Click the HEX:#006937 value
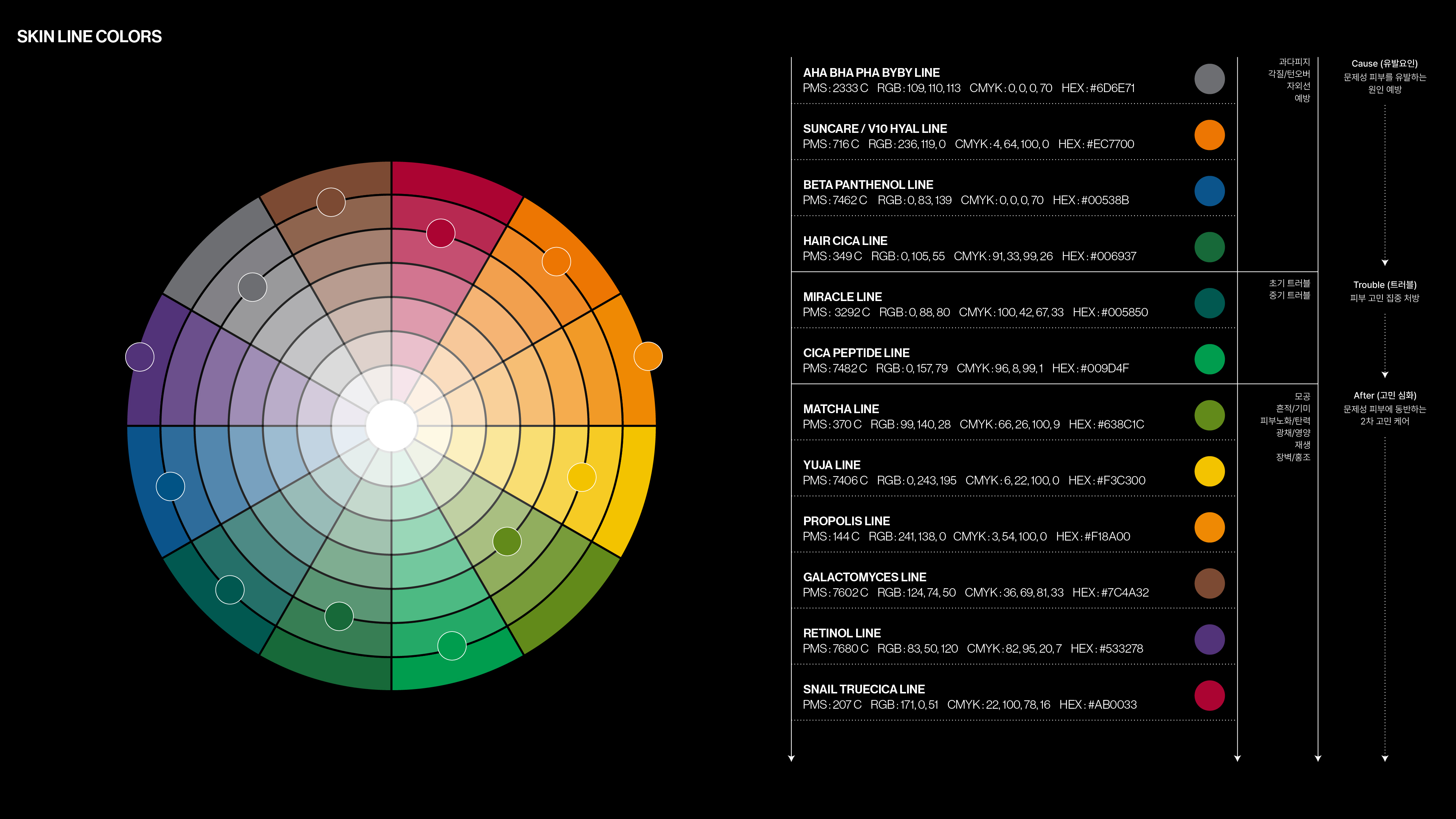The image size is (1456, 819). [1099, 256]
